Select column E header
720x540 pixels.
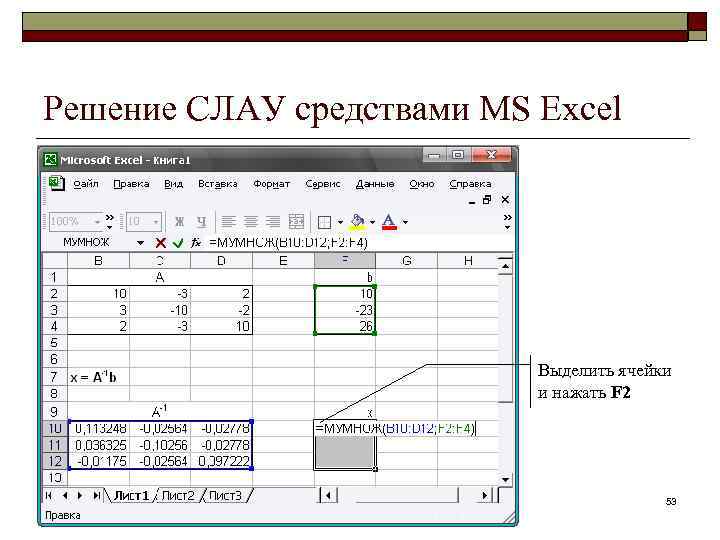click(283, 261)
